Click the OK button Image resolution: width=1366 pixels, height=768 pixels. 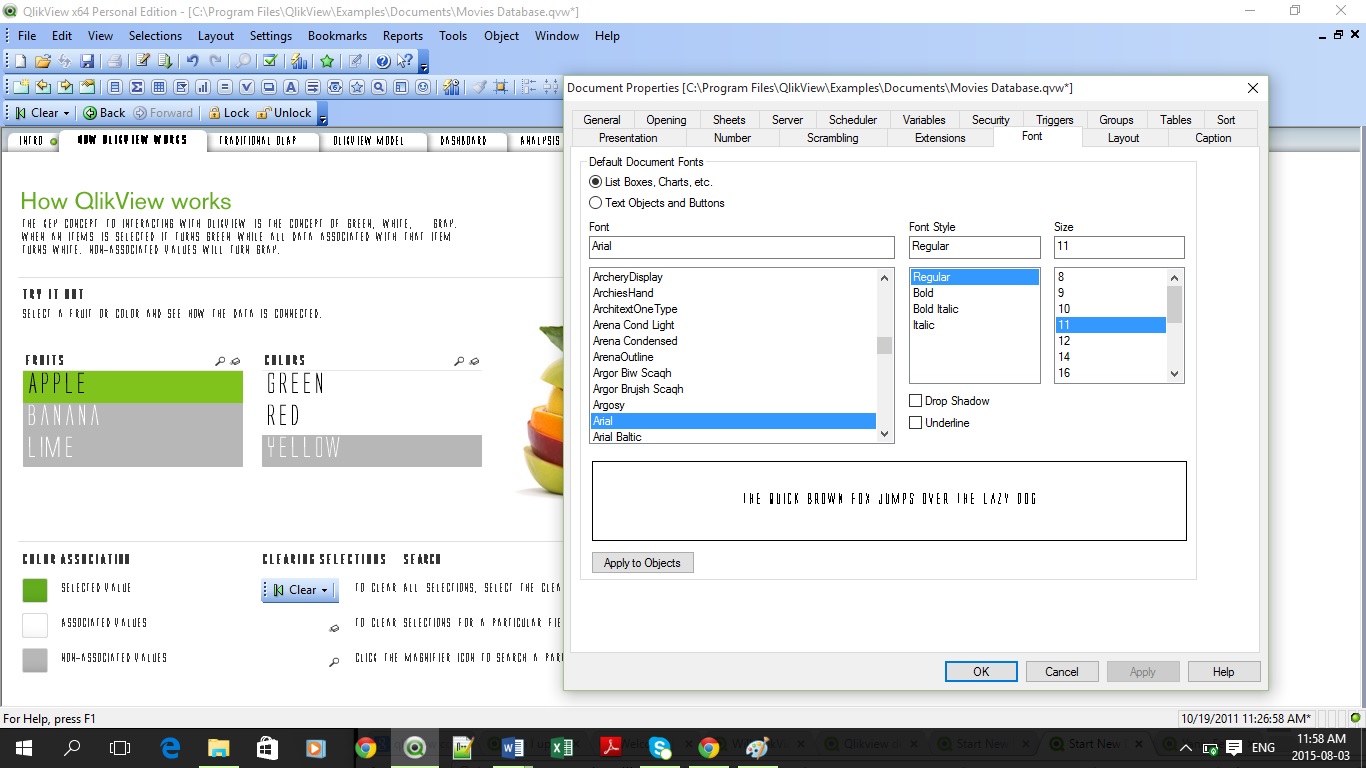tap(981, 672)
